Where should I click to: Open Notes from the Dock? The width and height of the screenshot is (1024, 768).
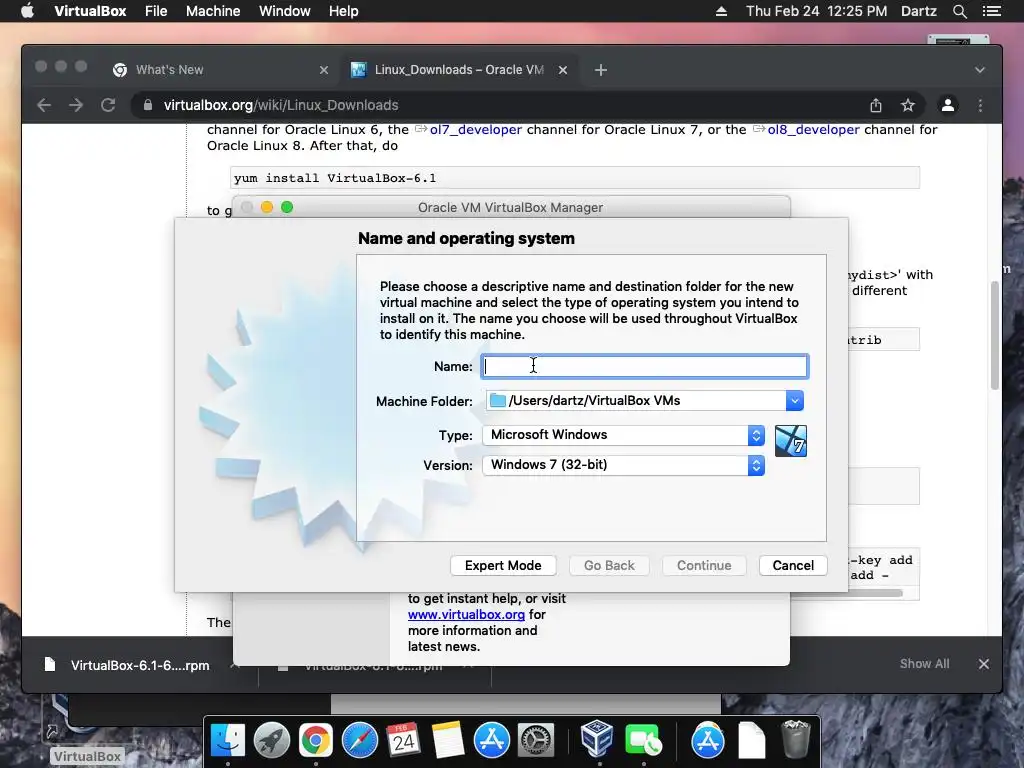point(447,741)
